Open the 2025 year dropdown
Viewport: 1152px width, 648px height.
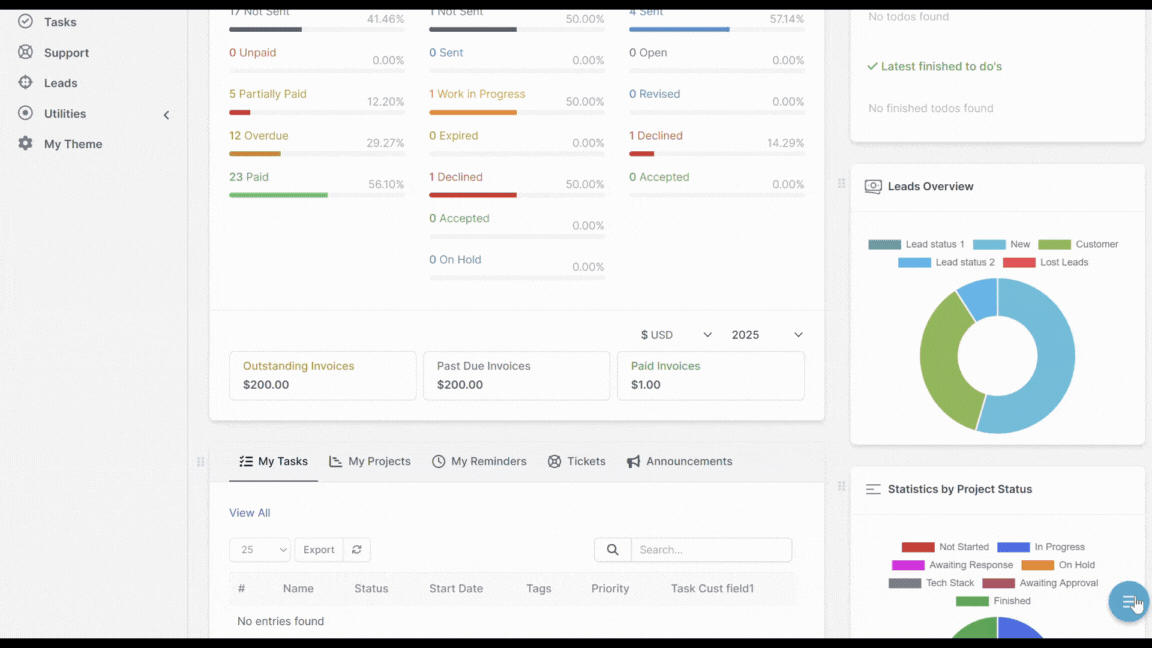point(767,334)
